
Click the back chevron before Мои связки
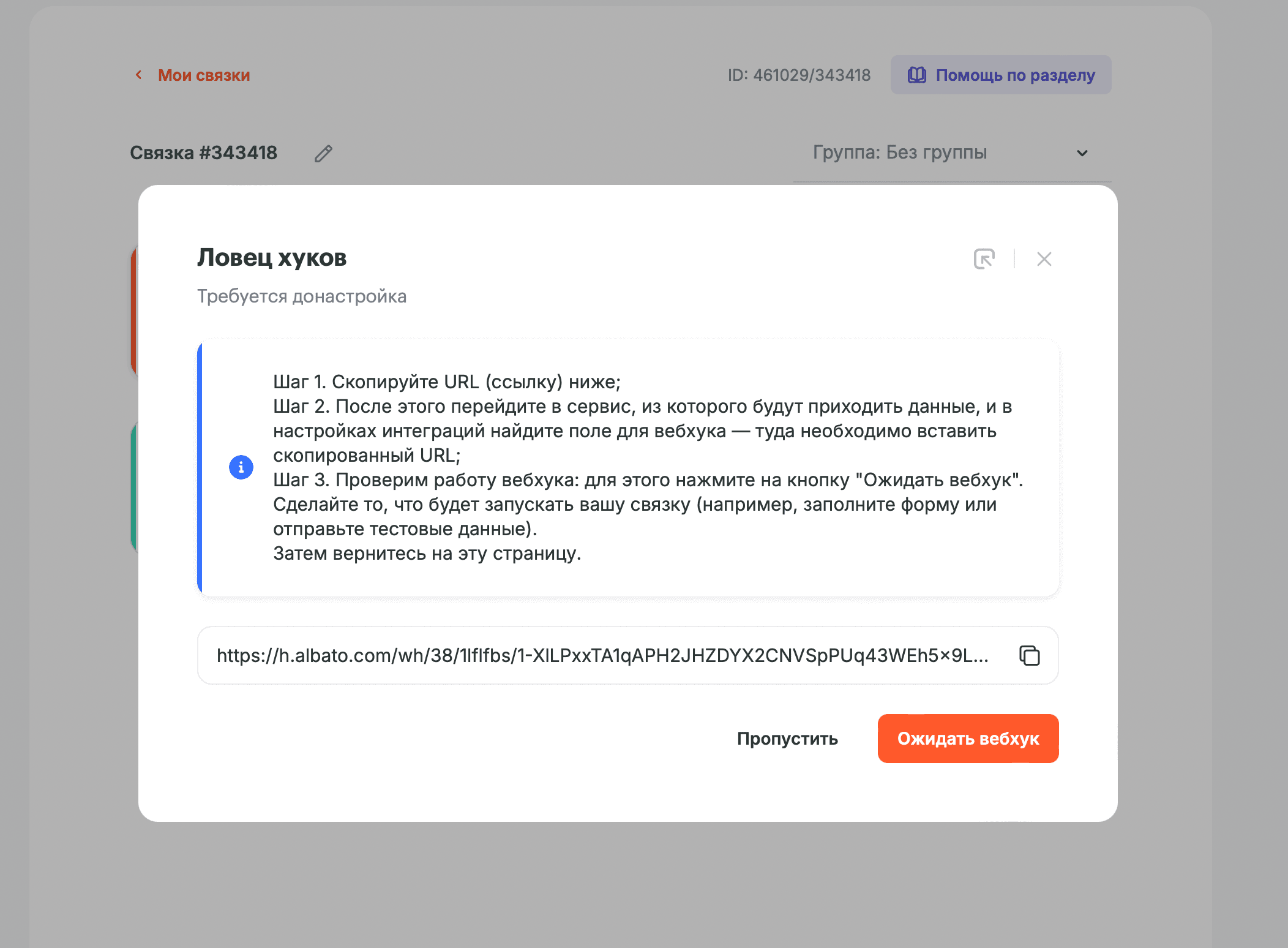(138, 75)
